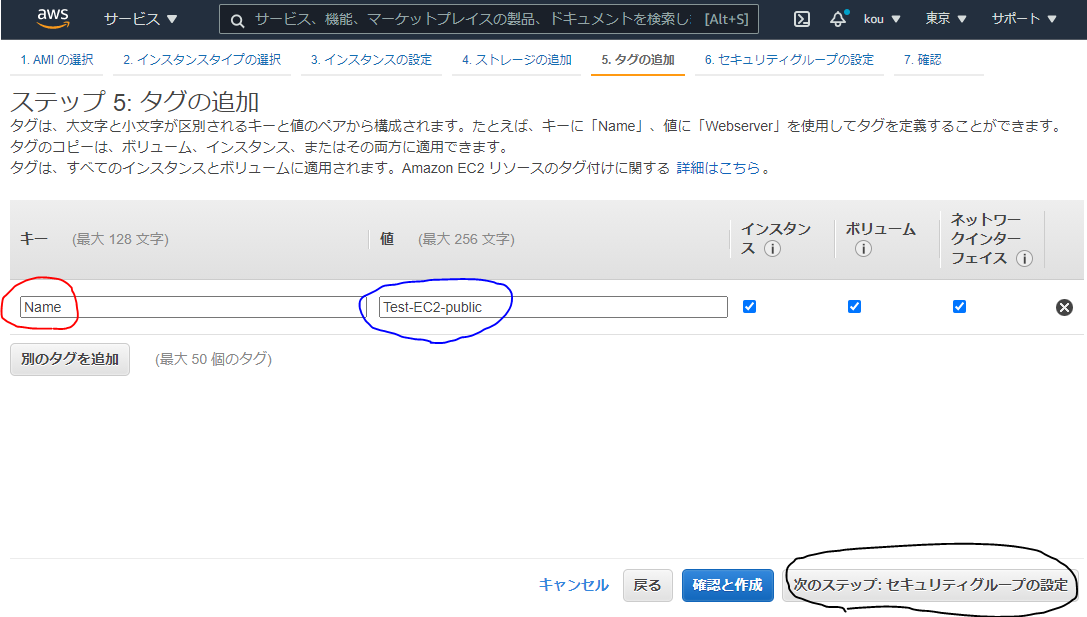Go to step 1. AMI の選択 tab
Viewport: 1087px width, 617px height.
57,60
